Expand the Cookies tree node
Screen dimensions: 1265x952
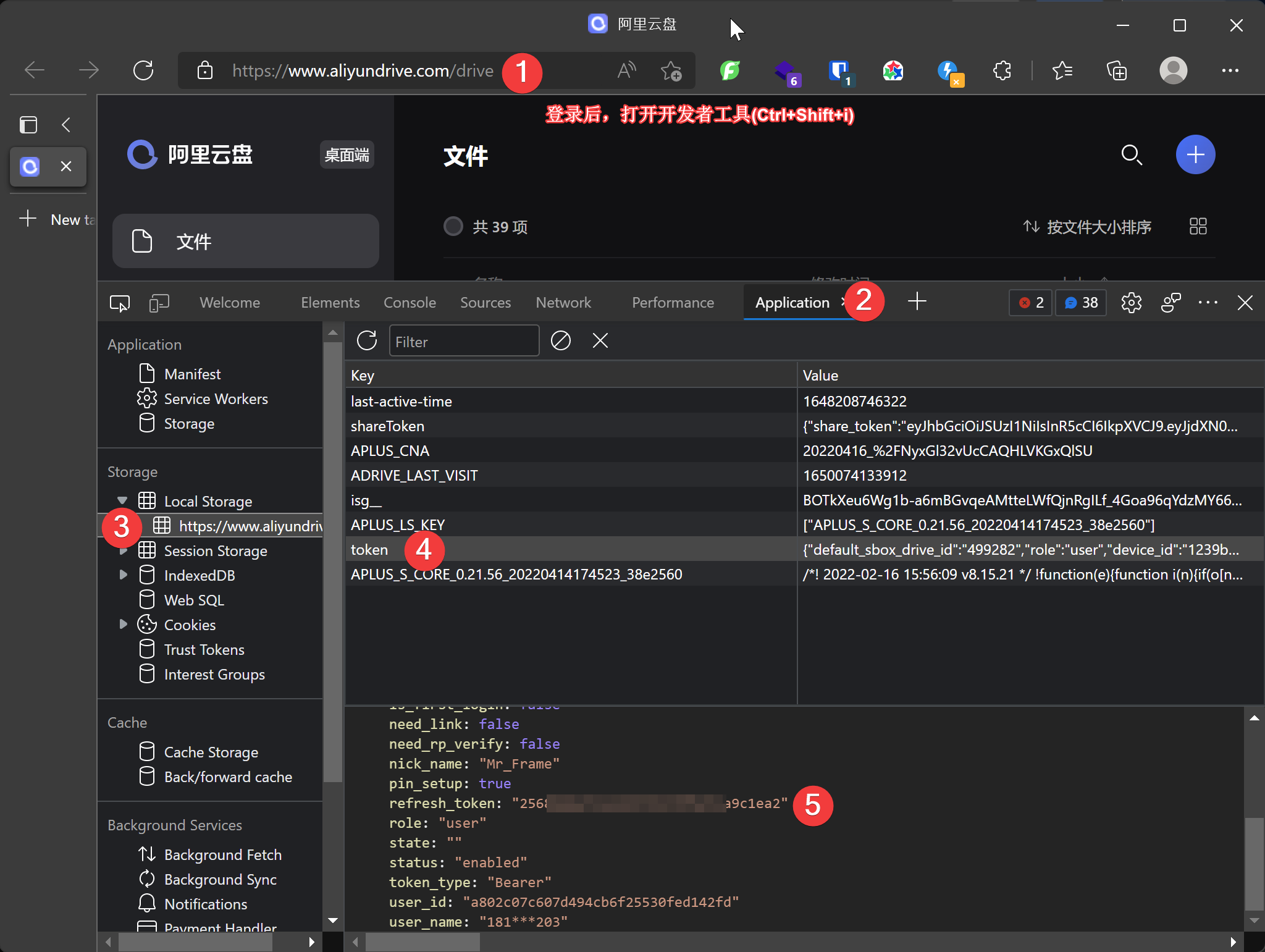[123, 625]
